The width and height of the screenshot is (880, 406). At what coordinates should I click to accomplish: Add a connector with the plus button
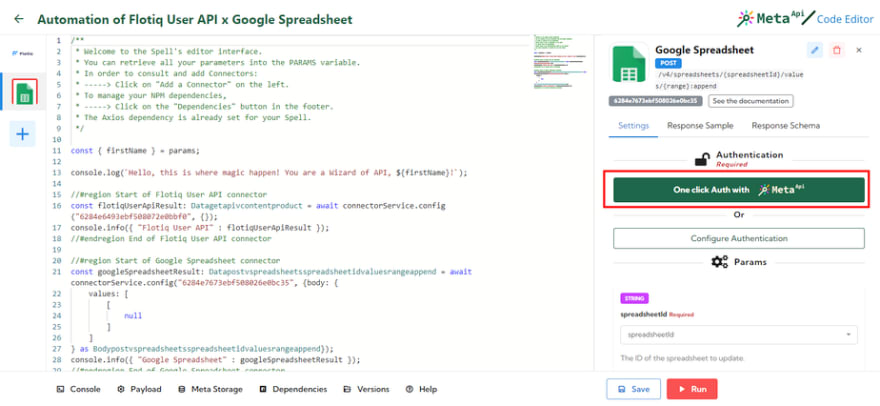click(x=22, y=134)
